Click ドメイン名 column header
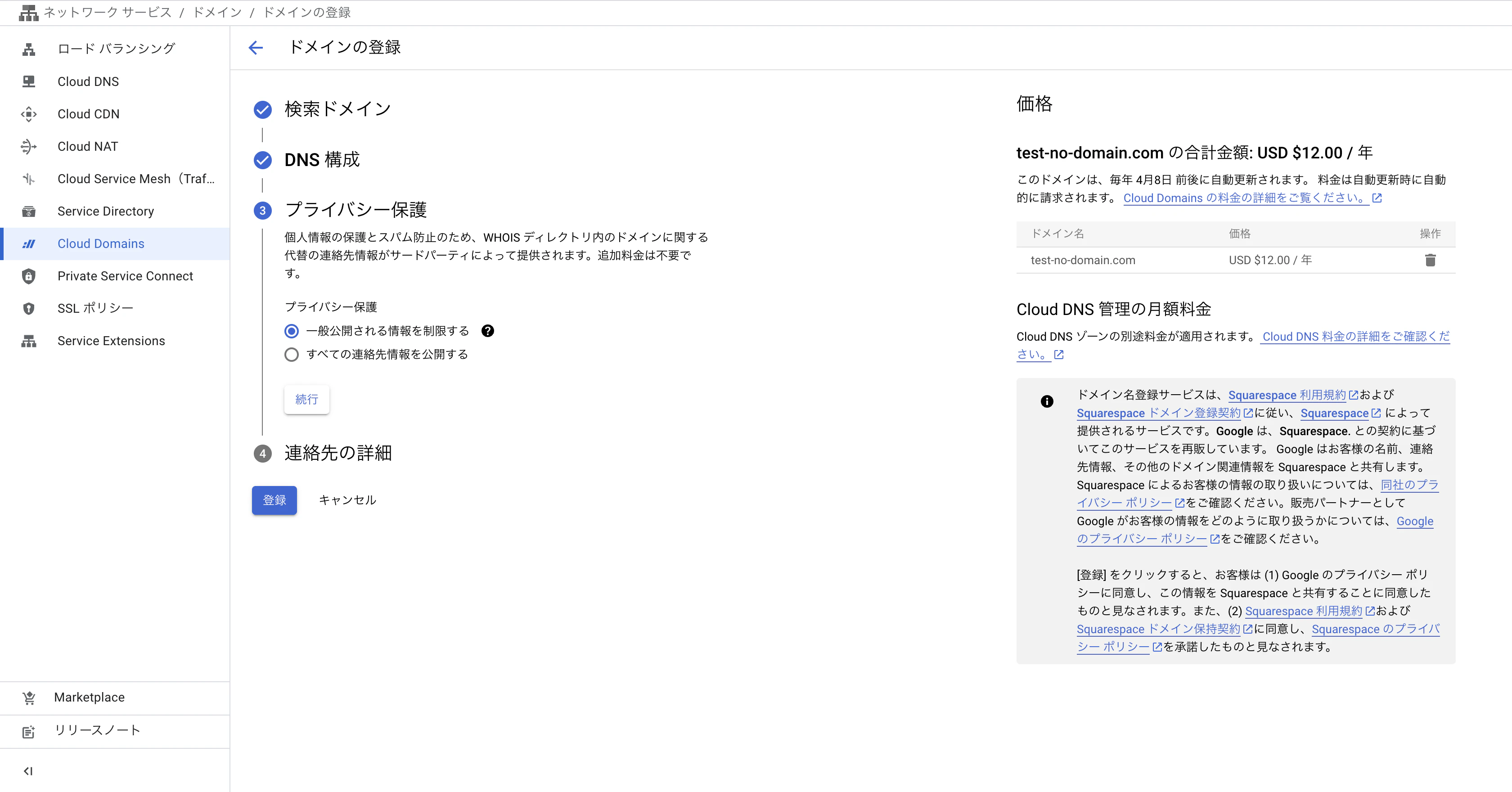Screen dimensions: 1512x792 coord(1057,234)
